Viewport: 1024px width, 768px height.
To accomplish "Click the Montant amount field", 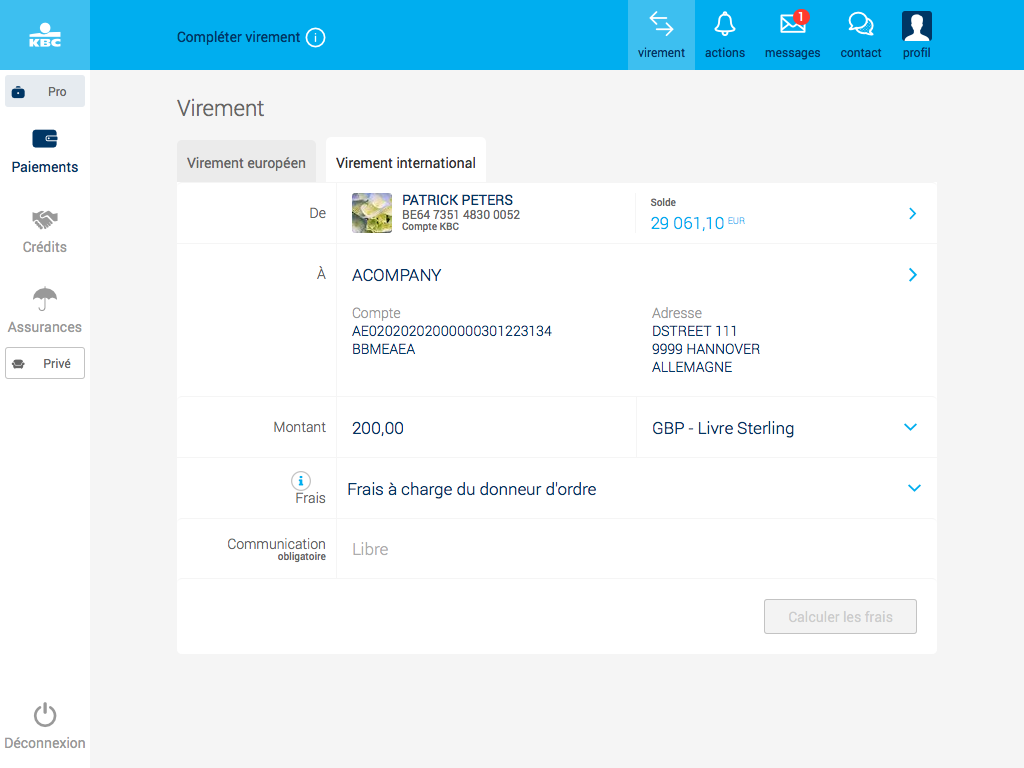I will (x=487, y=428).
